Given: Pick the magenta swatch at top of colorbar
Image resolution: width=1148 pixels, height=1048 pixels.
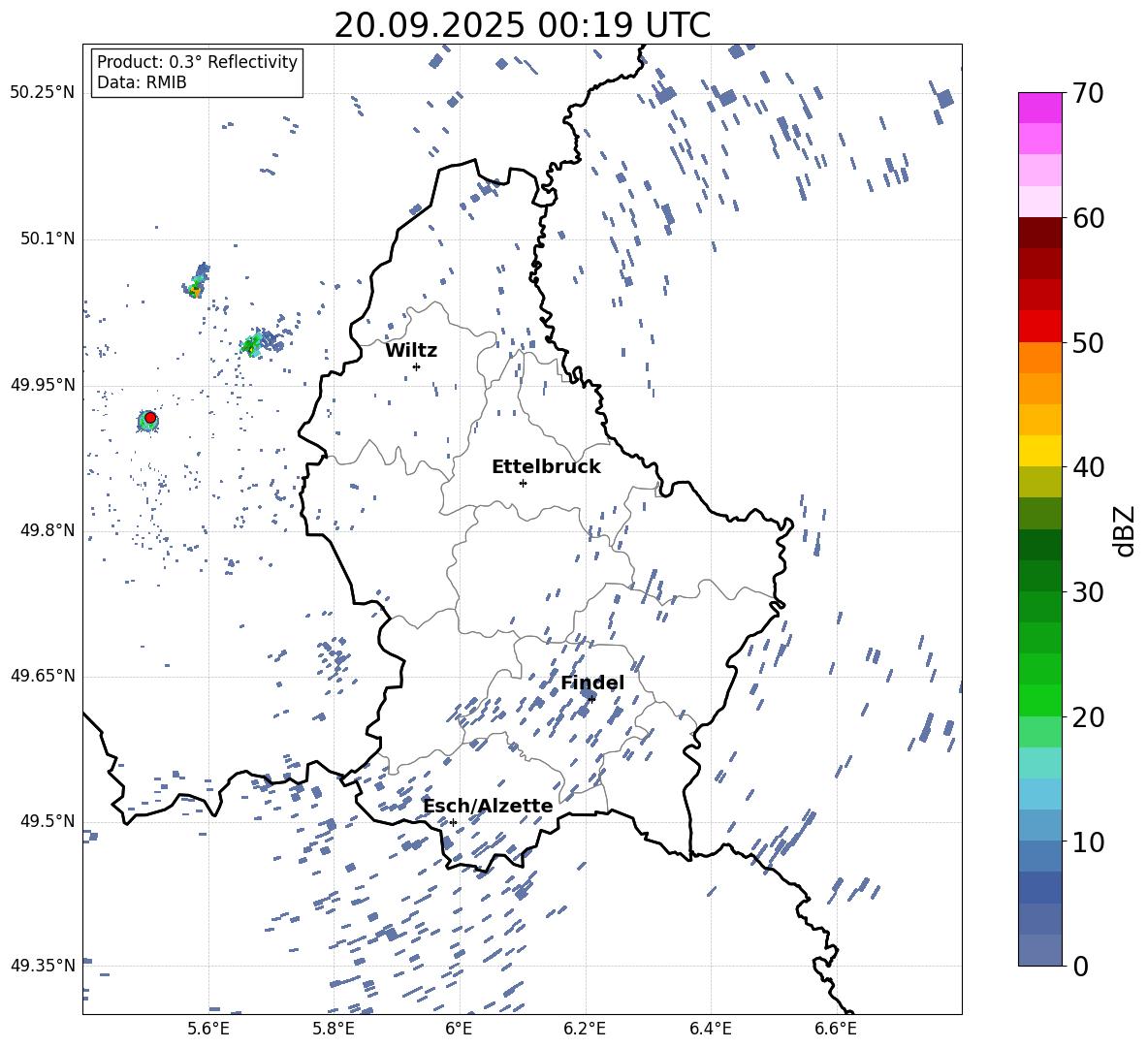Looking at the screenshot, I should 1039,109.
